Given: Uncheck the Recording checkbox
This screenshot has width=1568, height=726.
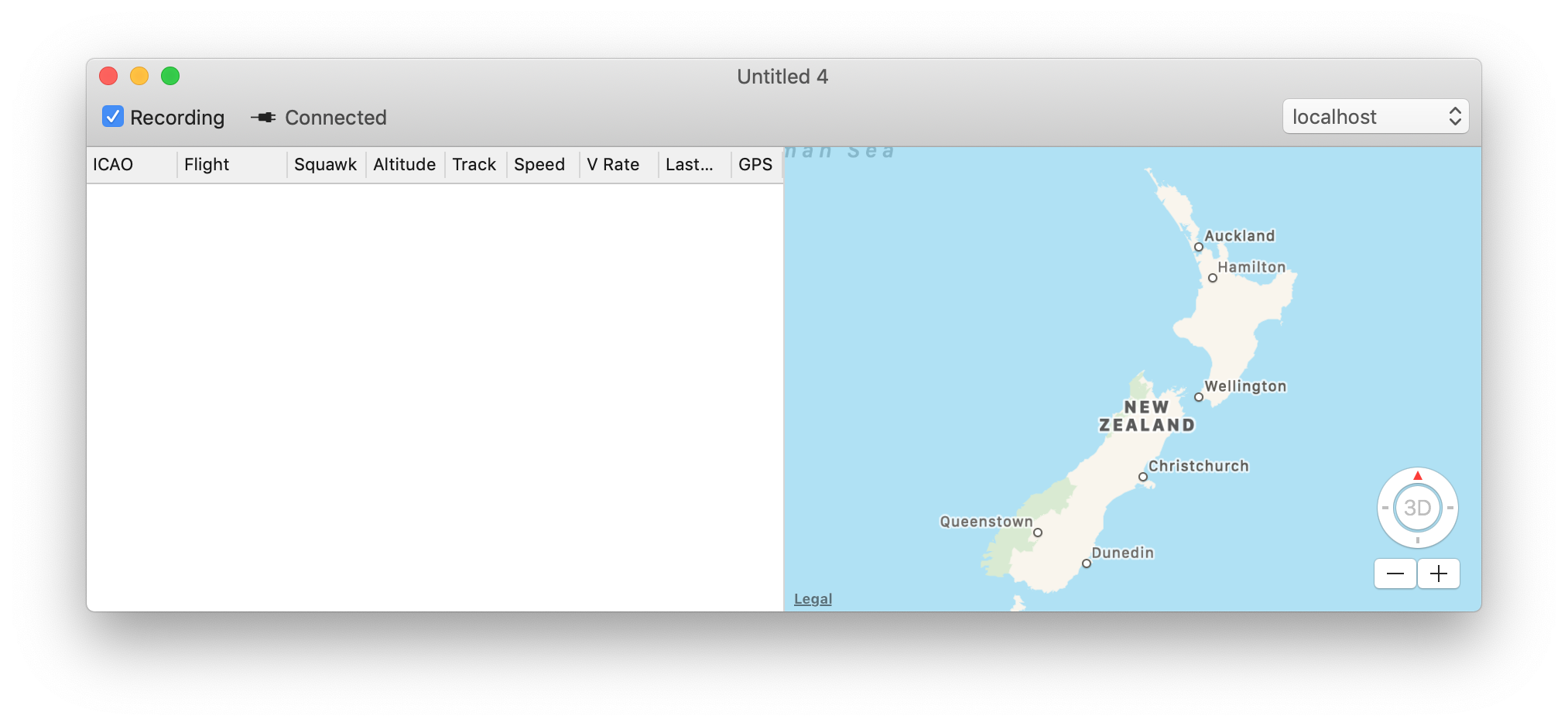Looking at the screenshot, I should pos(113,117).
